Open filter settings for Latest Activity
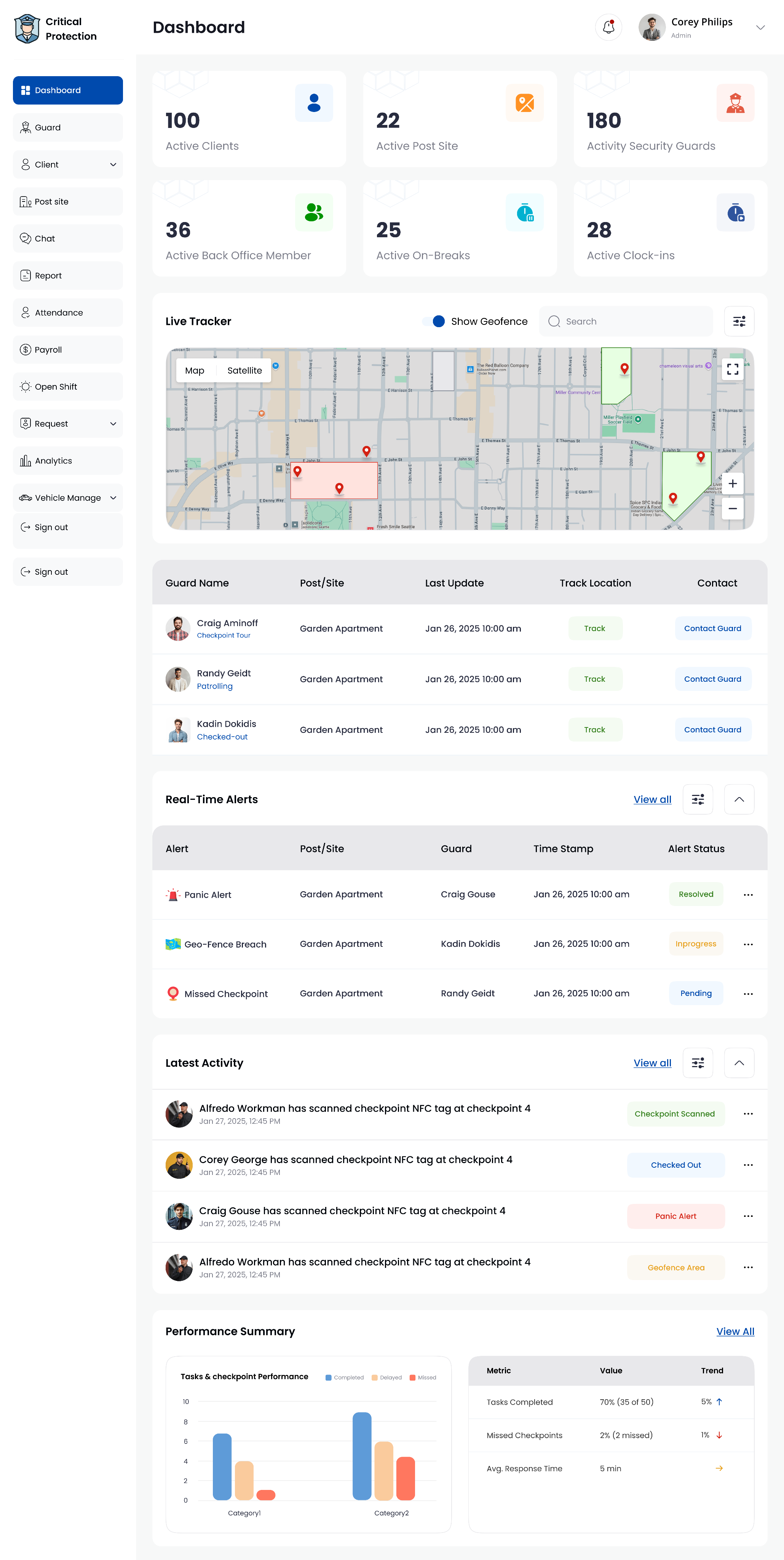This screenshot has width=784, height=1560. [698, 1063]
